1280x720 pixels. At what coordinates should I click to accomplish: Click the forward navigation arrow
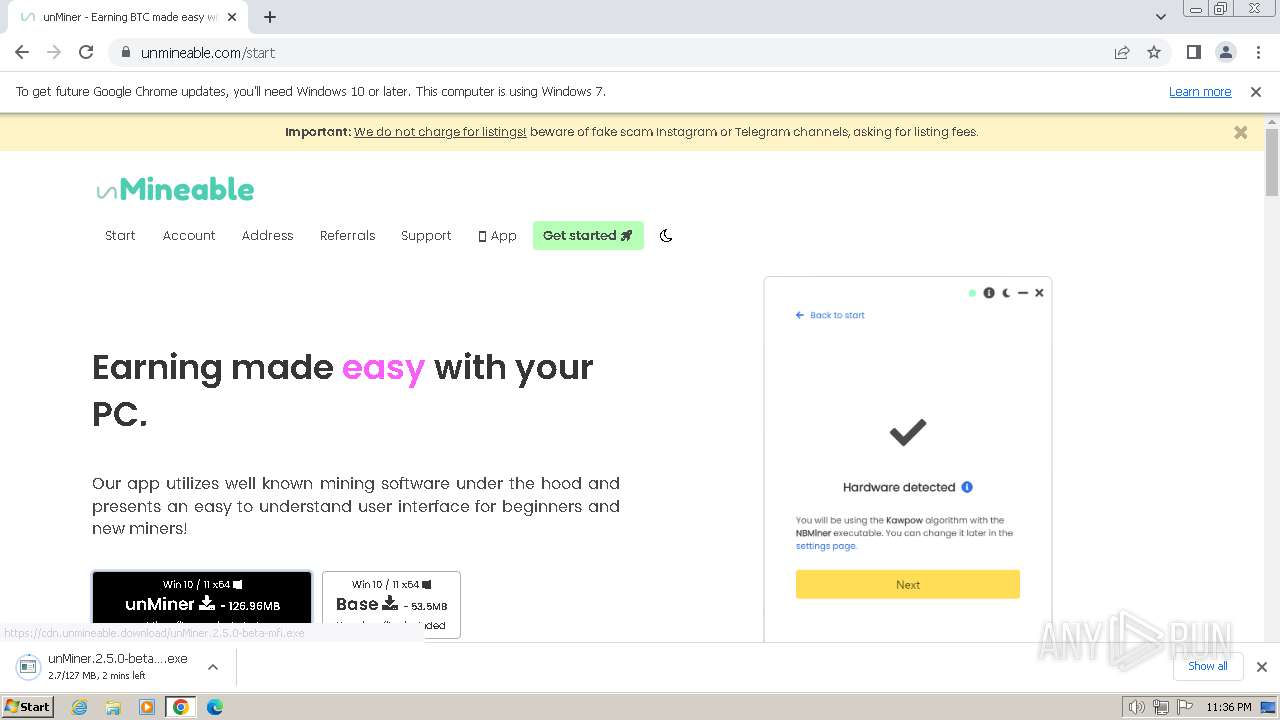point(54,52)
